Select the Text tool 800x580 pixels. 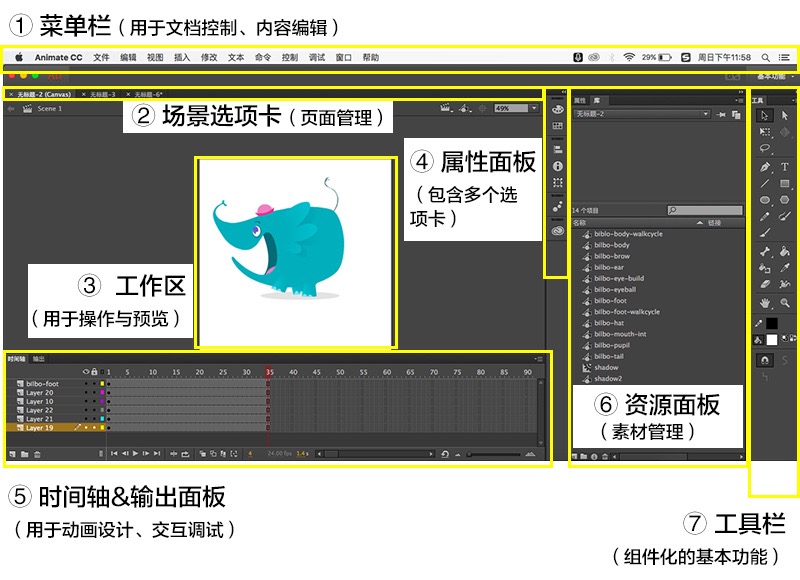[x=785, y=166]
